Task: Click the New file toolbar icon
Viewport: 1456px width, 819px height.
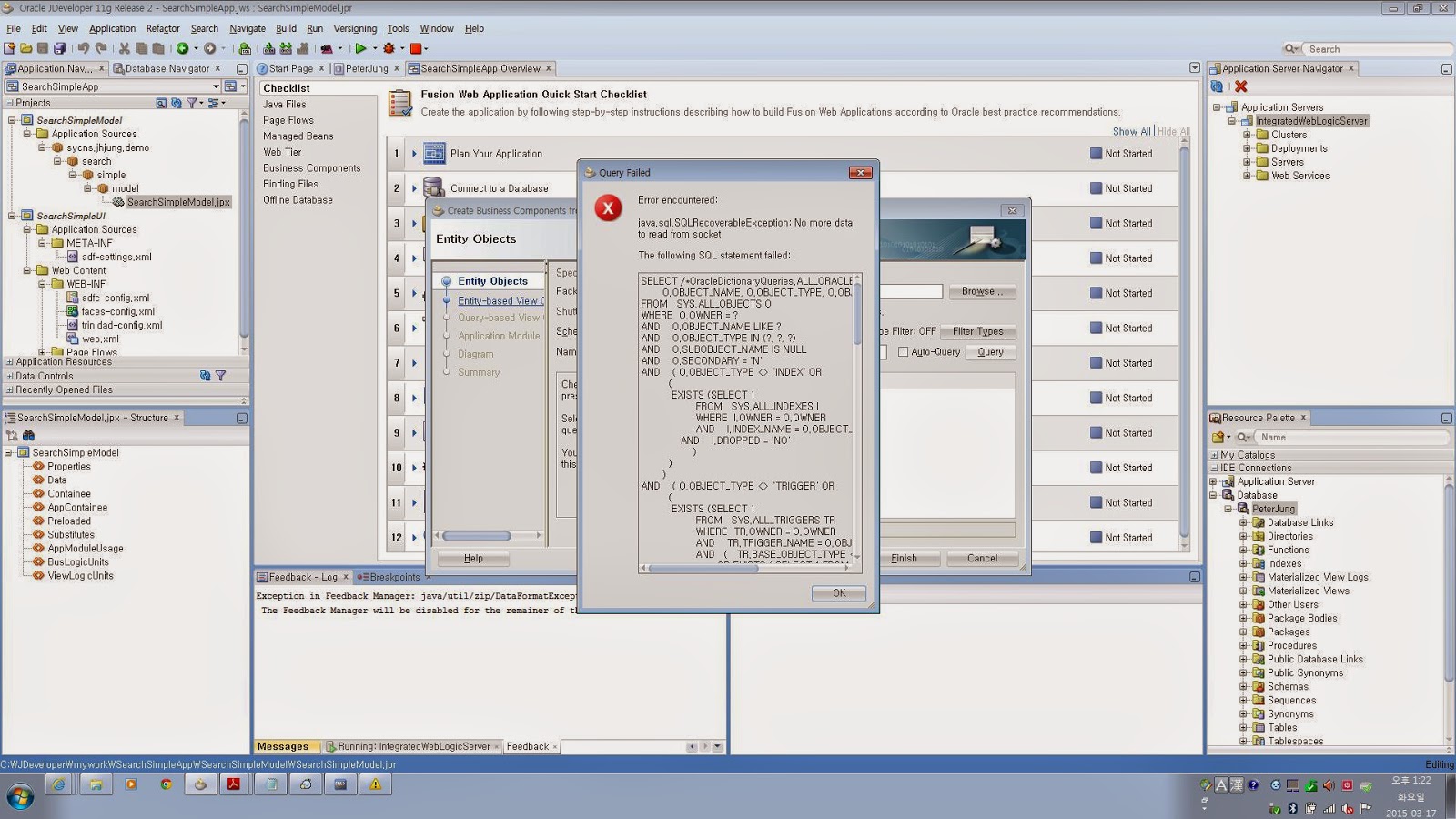Action: point(10,48)
